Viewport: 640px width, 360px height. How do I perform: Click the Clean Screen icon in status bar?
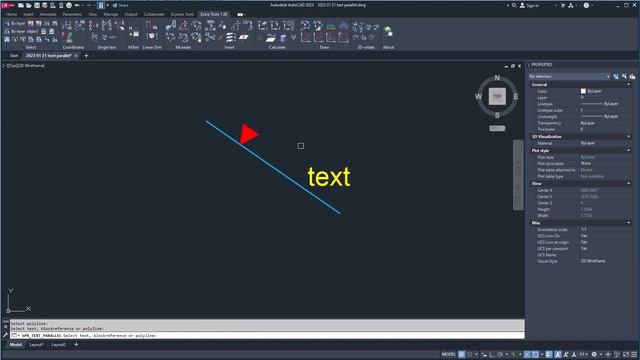[x=626, y=354]
